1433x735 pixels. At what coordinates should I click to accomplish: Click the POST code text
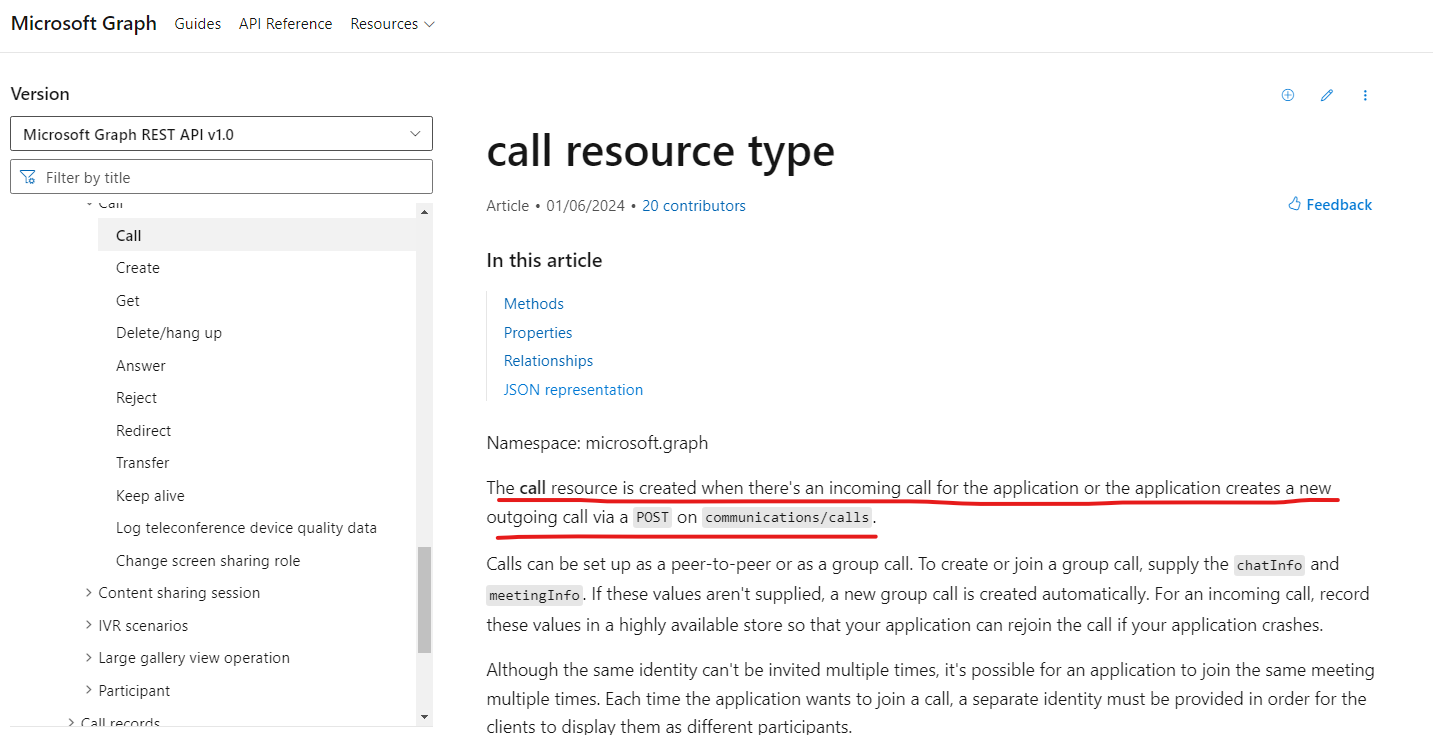click(652, 518)
